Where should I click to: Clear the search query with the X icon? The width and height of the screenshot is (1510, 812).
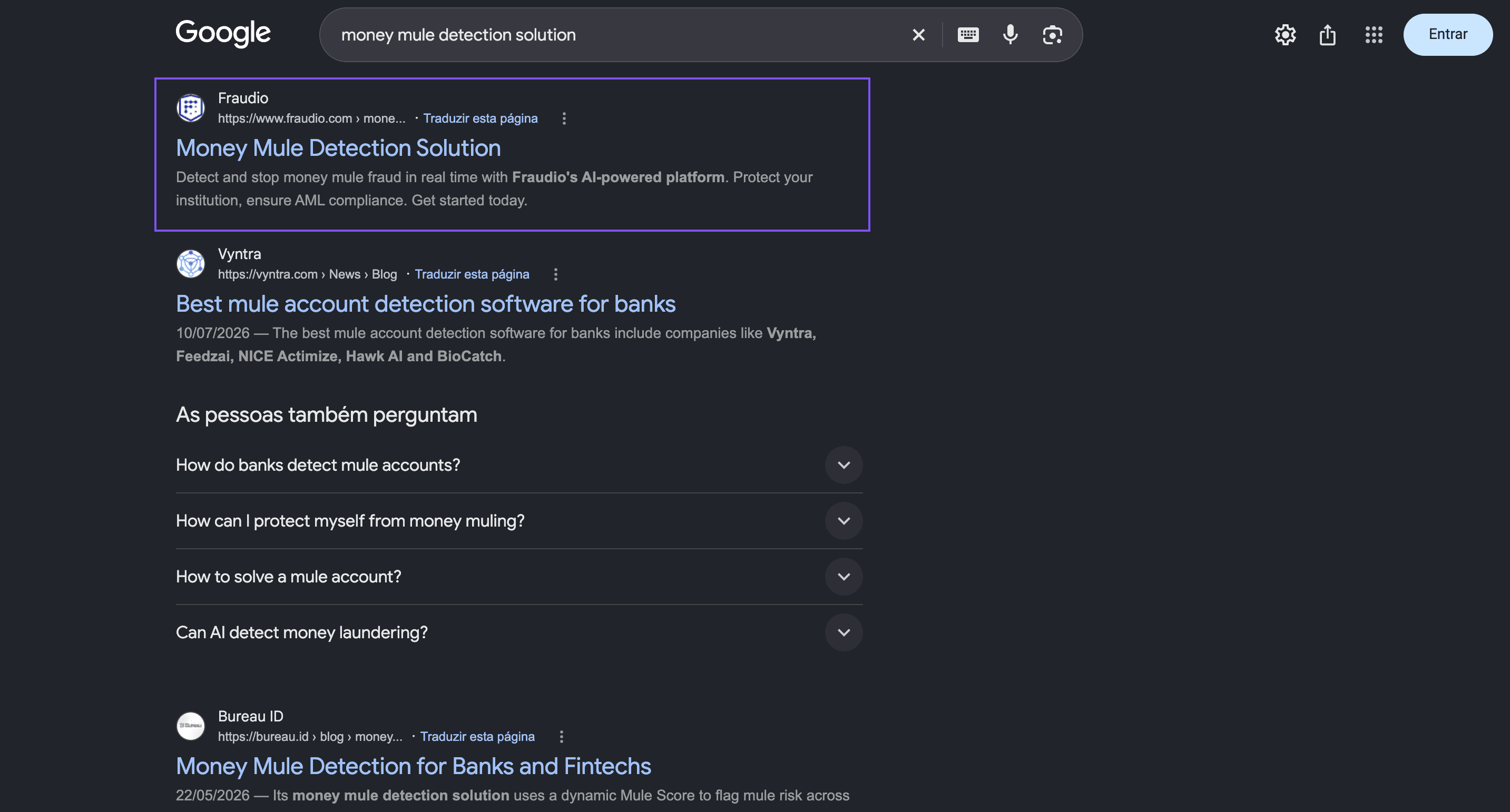pyautogui.click(x=918, y=35)
